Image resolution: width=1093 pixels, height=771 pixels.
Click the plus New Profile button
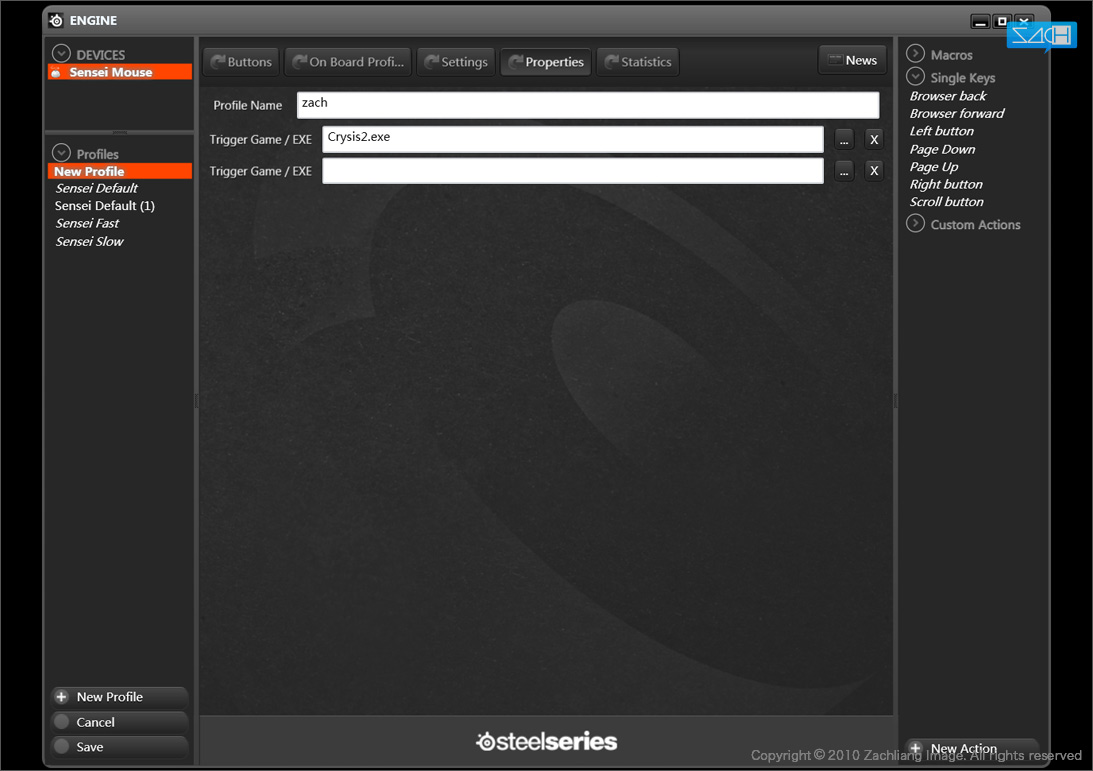tap(119, 697)
